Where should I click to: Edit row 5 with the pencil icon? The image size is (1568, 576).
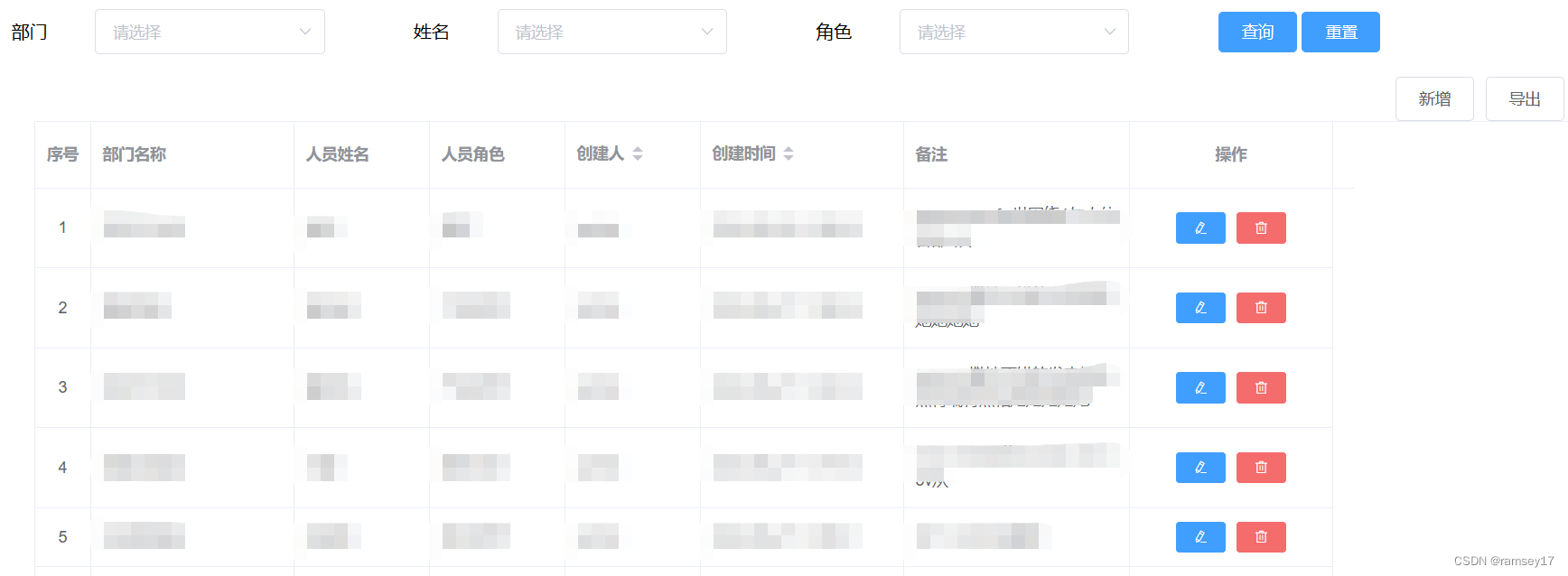pos(1200,537)
